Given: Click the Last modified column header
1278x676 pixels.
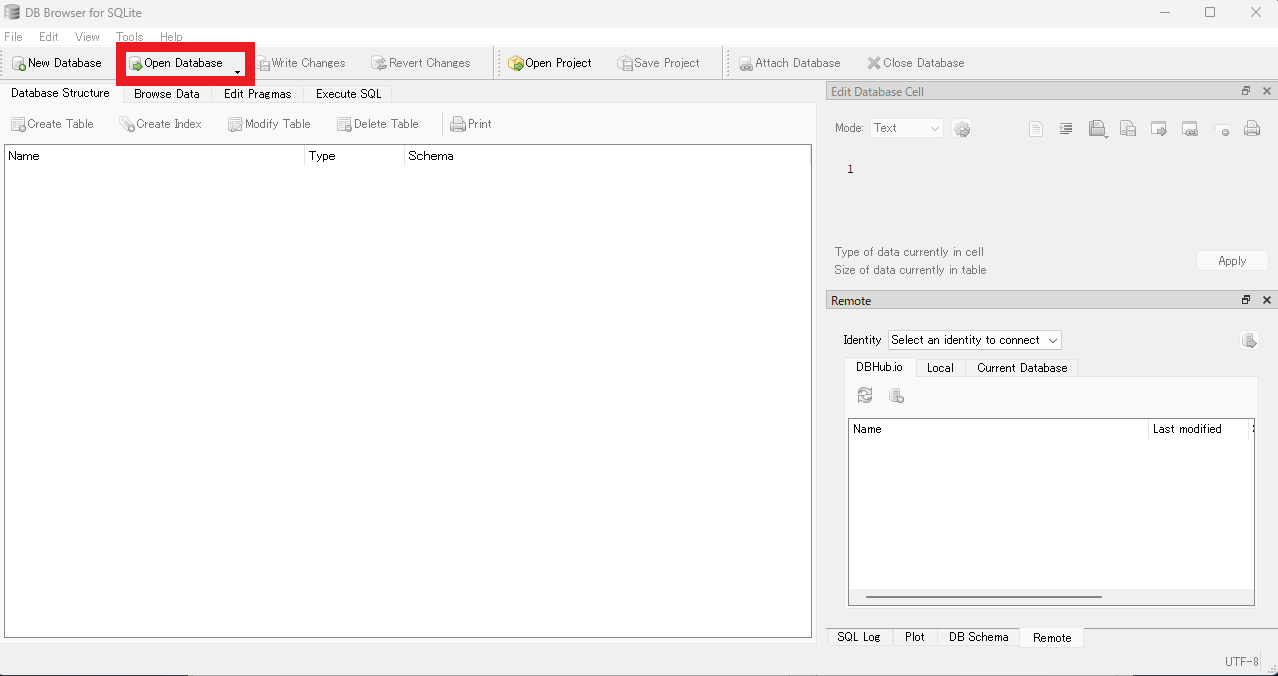Looking at the screenshot, I should coord(1199,429).
